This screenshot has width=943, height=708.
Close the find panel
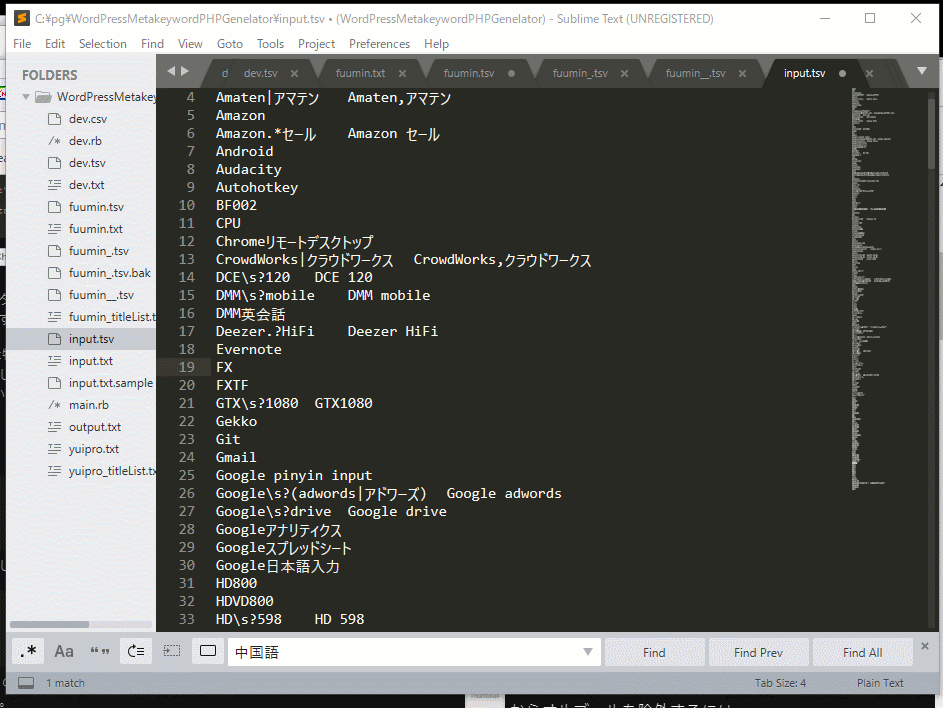pos(925,646)
